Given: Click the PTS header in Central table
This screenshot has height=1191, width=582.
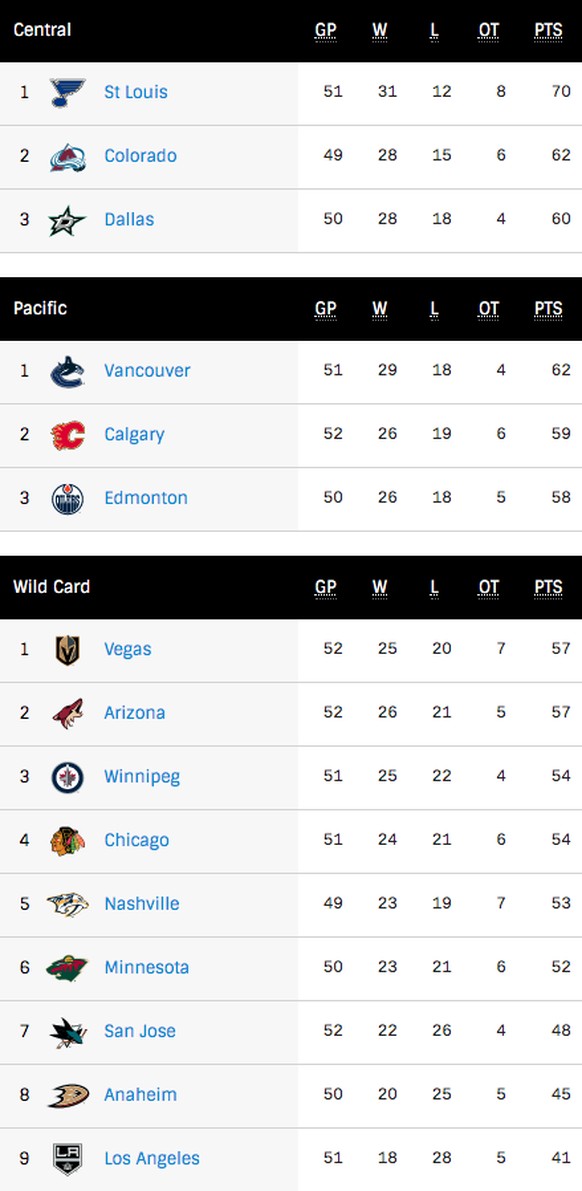Looking at the screenshot, I should pos(549,31).
